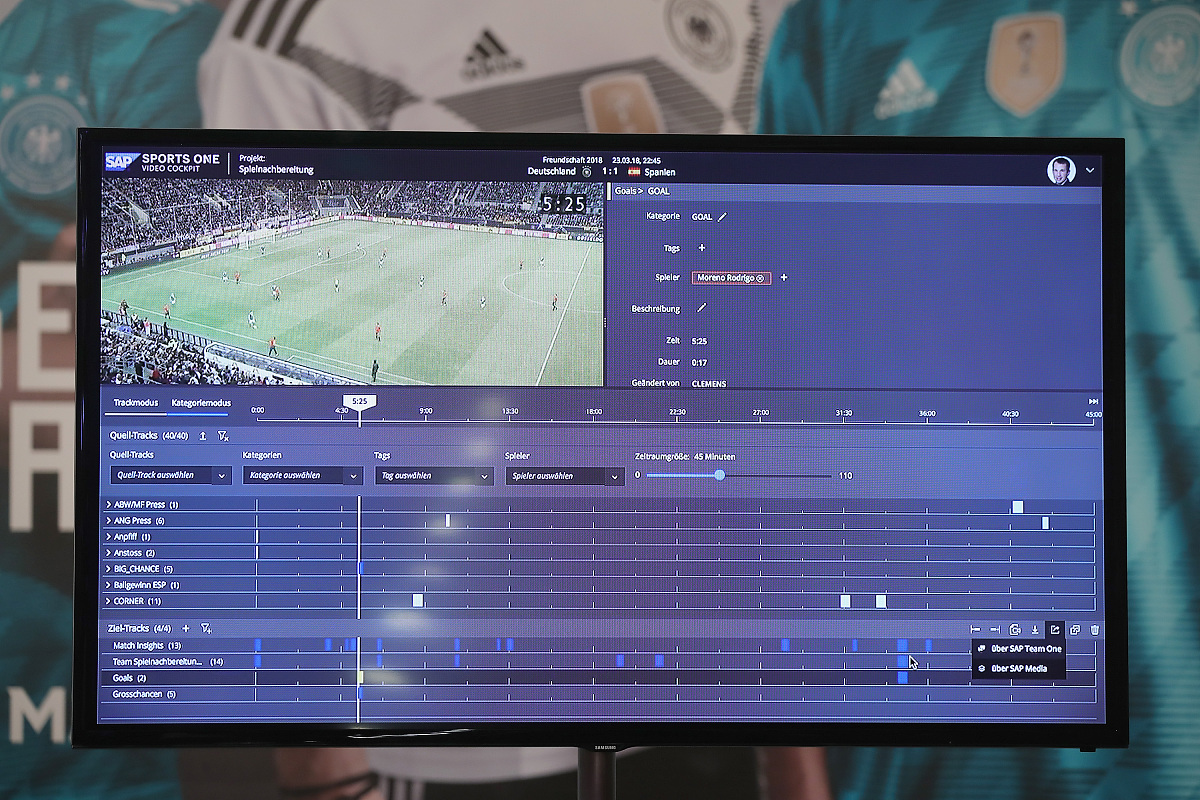
Task: Click 'CLEMENS' in Geändert von
Action: click(709, 384)
